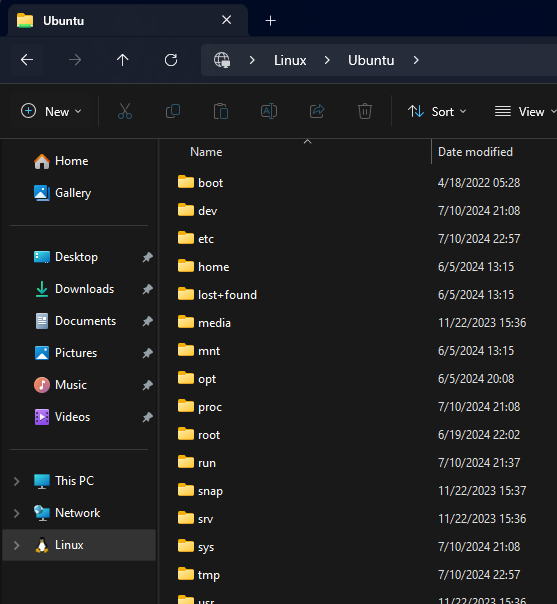
Task: Click the forward navigation arrow
Action: click(x=75, y=60)
